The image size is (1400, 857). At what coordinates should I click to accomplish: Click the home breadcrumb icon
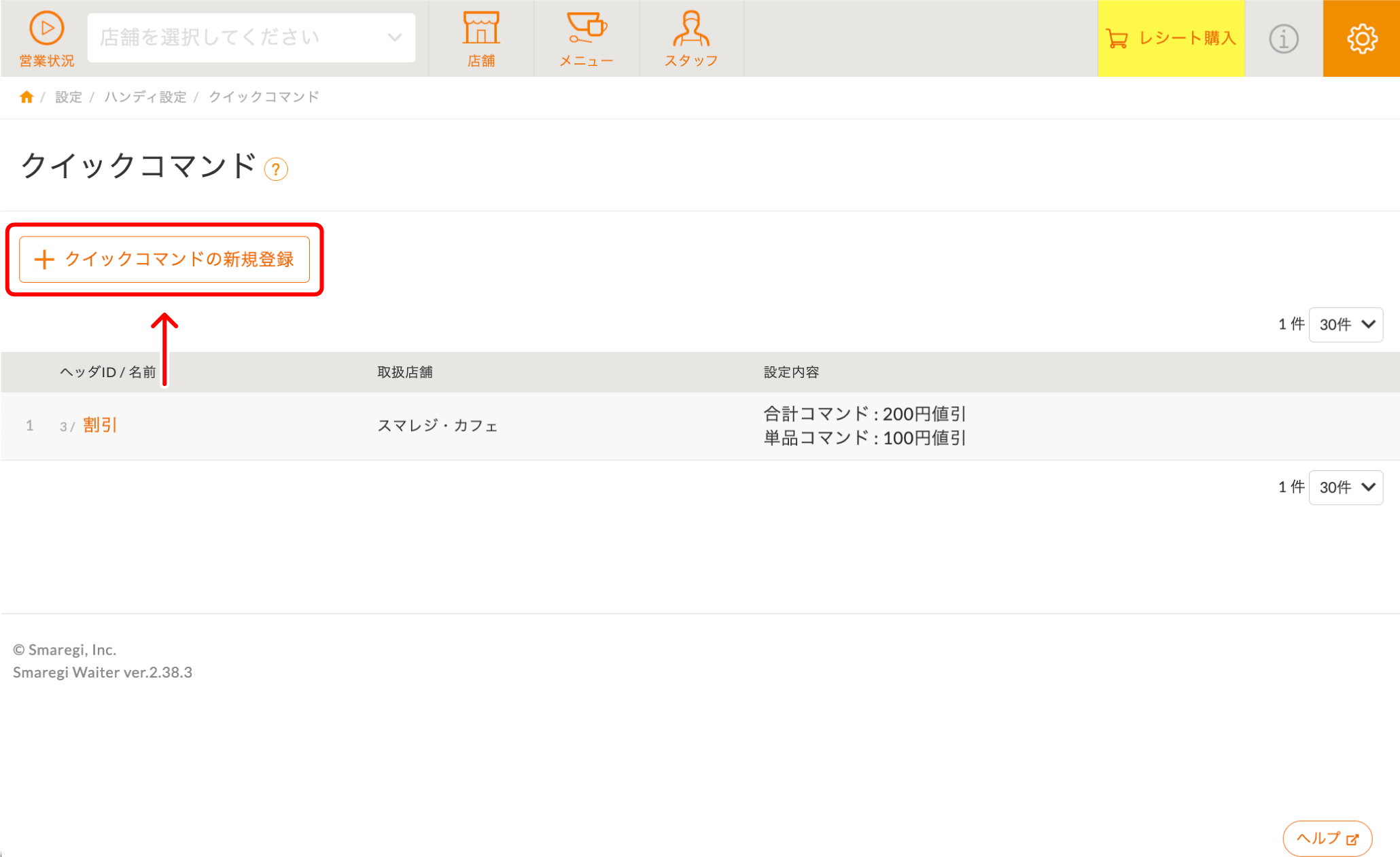(x=27, y=97)
